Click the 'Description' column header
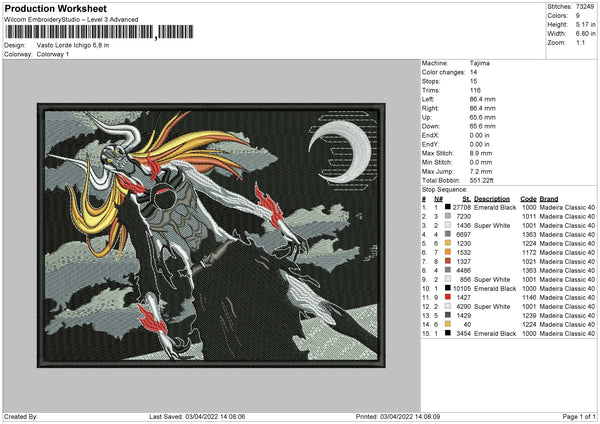600x424 pixels. click(x=492, y=199)
